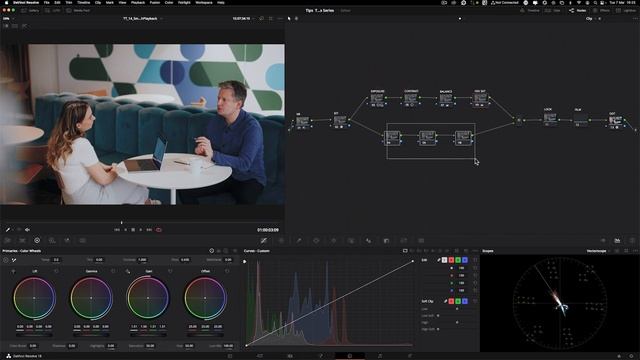The height and width of the screenshot is (360, 640).
Task: Select the EXPOSURE node
Action: coord(378,99)
